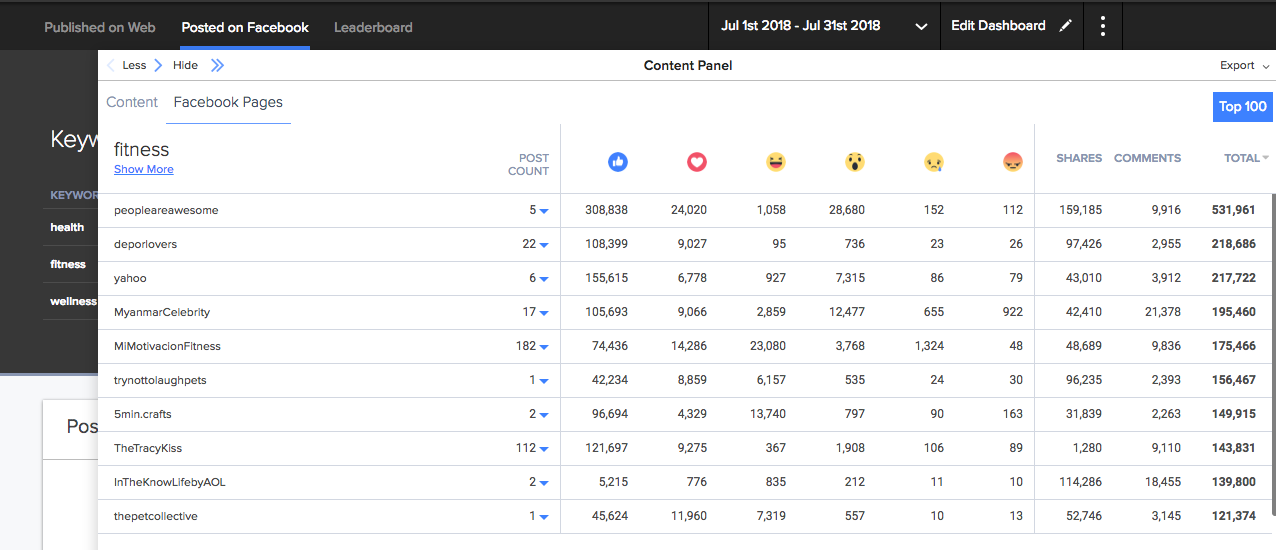
Task: Sort by COMMENTS column header
Action: point(1147,158)
